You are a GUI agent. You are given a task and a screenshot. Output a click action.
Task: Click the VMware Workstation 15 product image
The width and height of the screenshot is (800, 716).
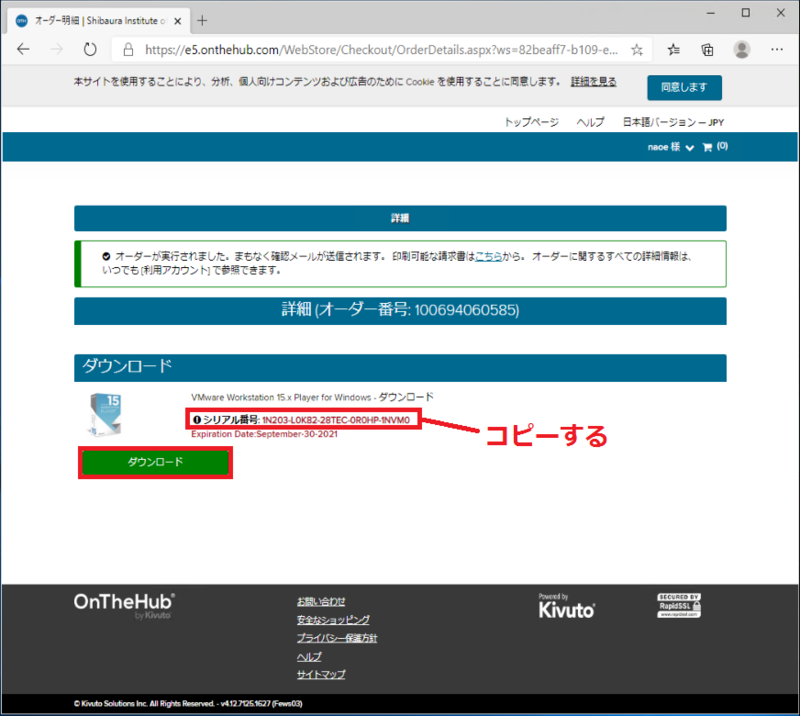pyautogui.click(x=106, y=414)
